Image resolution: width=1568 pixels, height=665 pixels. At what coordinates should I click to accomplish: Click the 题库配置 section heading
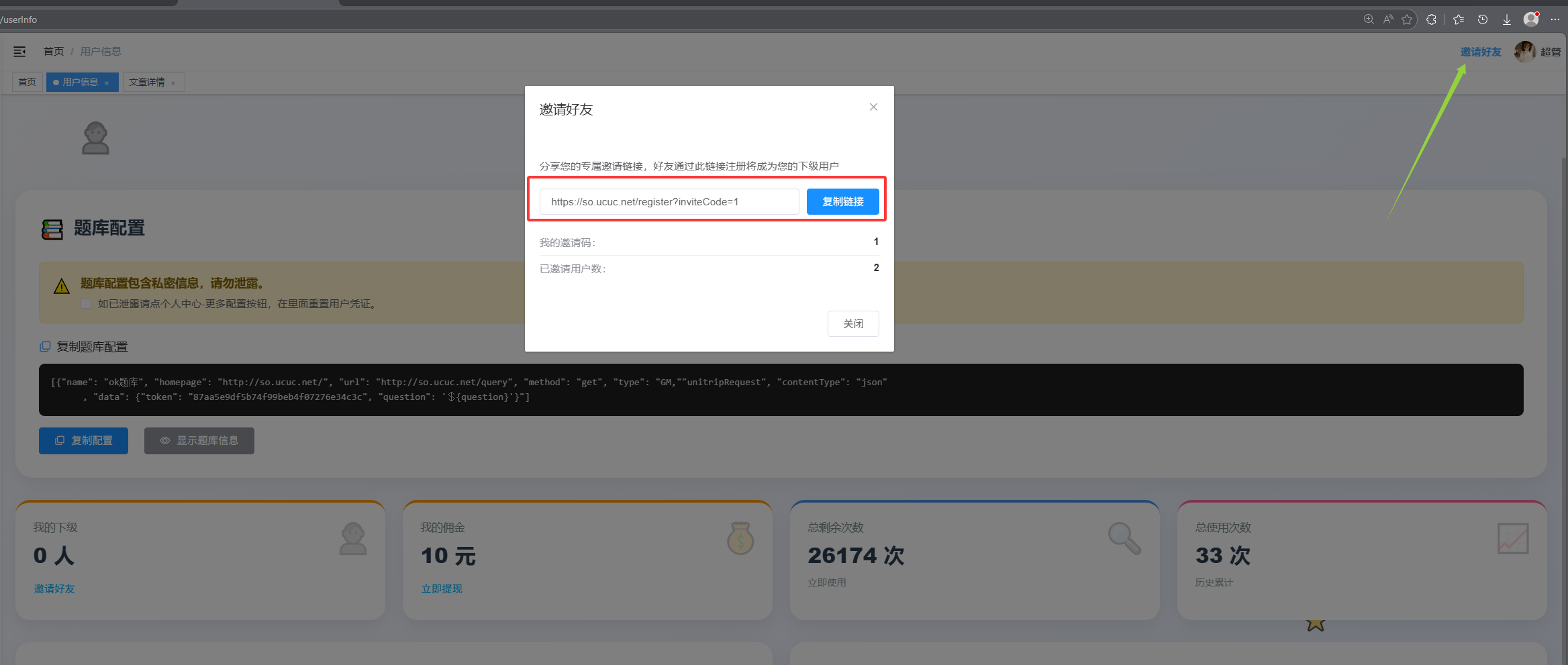click(109, 229)
